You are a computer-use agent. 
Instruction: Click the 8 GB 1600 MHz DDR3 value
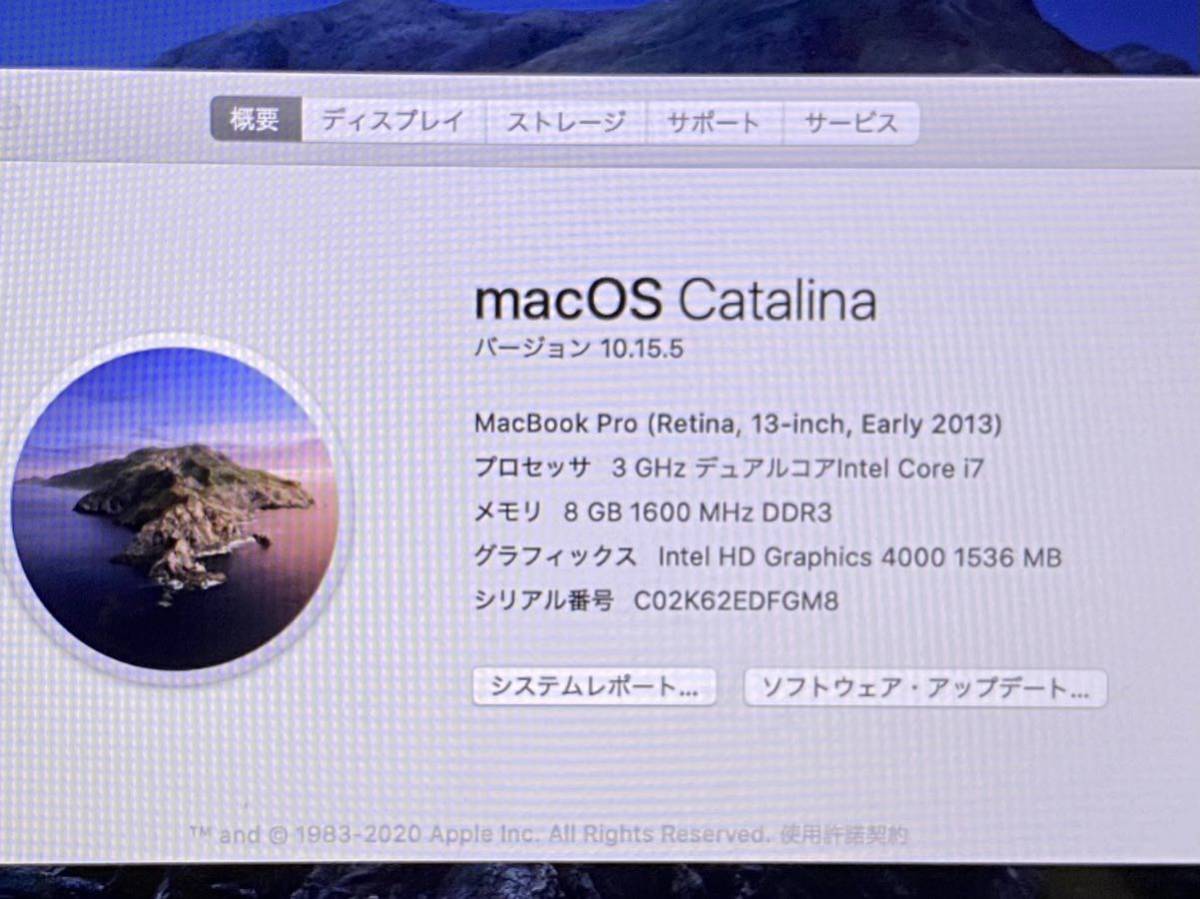pos(697,513)
